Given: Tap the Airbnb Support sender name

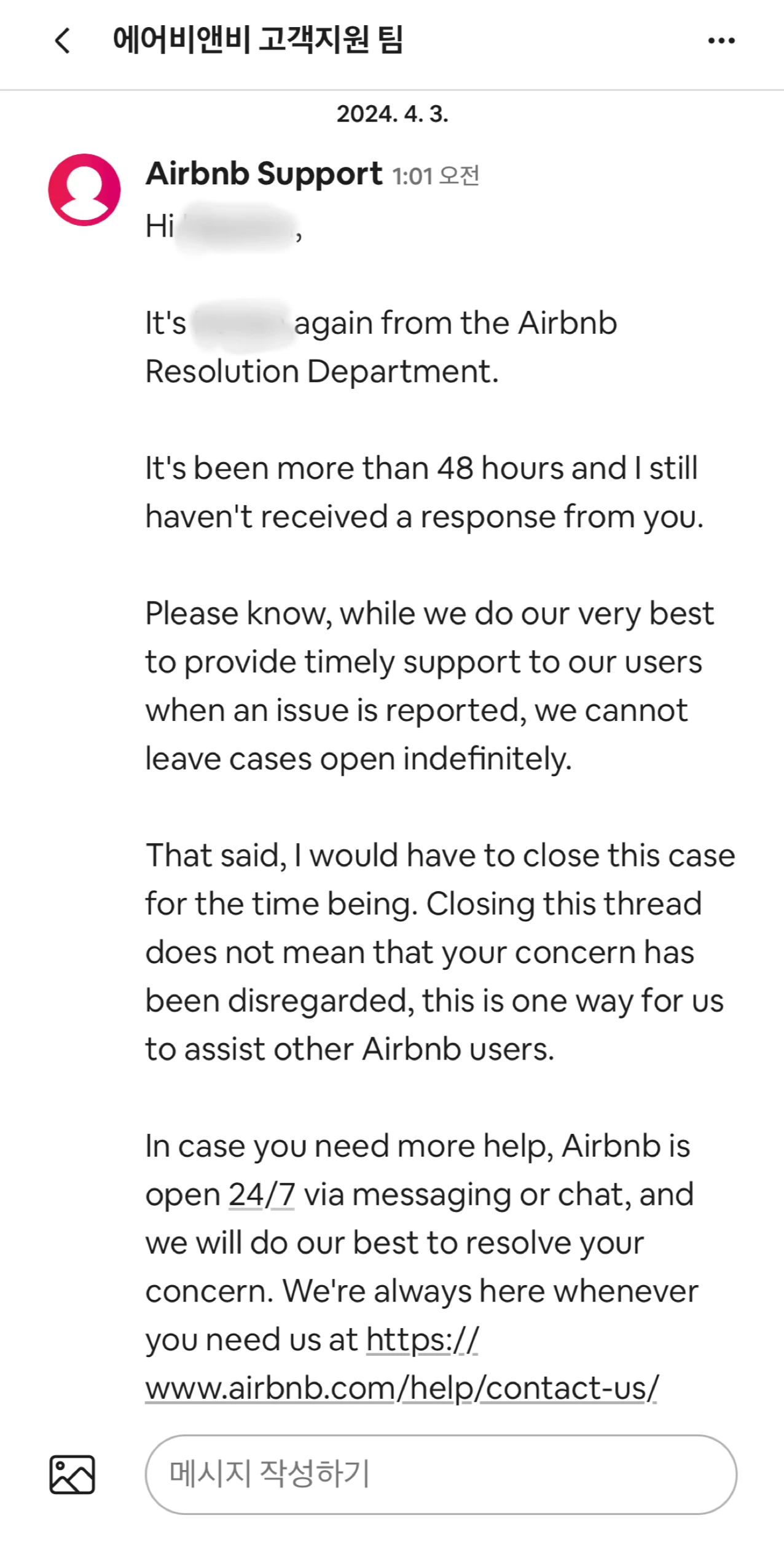Looking at the screenshot, I should (x=264, y=174).
